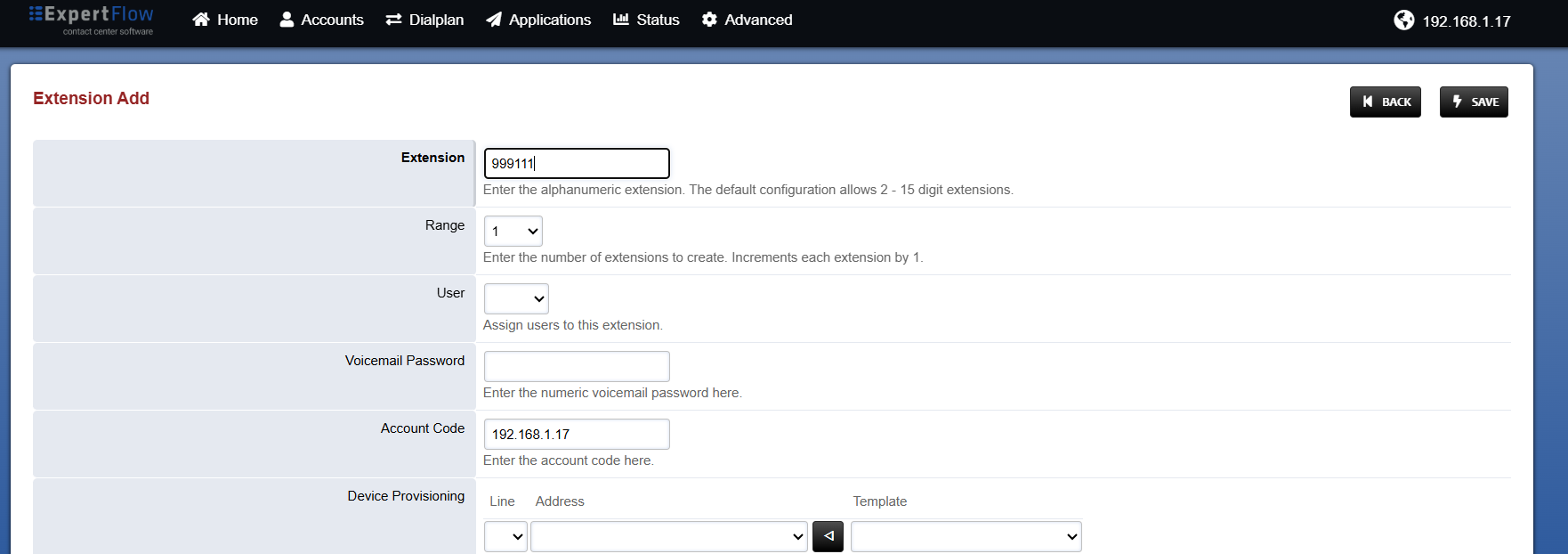The width and height of the screenshot is (1568, 554).
Task: Click the Advanced gear icon
Action: pos(709,20)
